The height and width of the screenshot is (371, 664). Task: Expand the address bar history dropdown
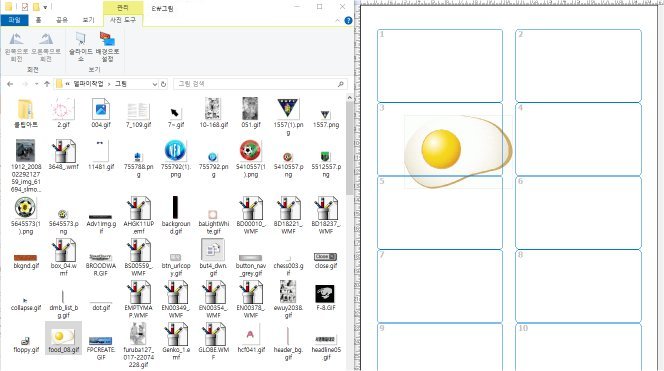tap(155, 84)
